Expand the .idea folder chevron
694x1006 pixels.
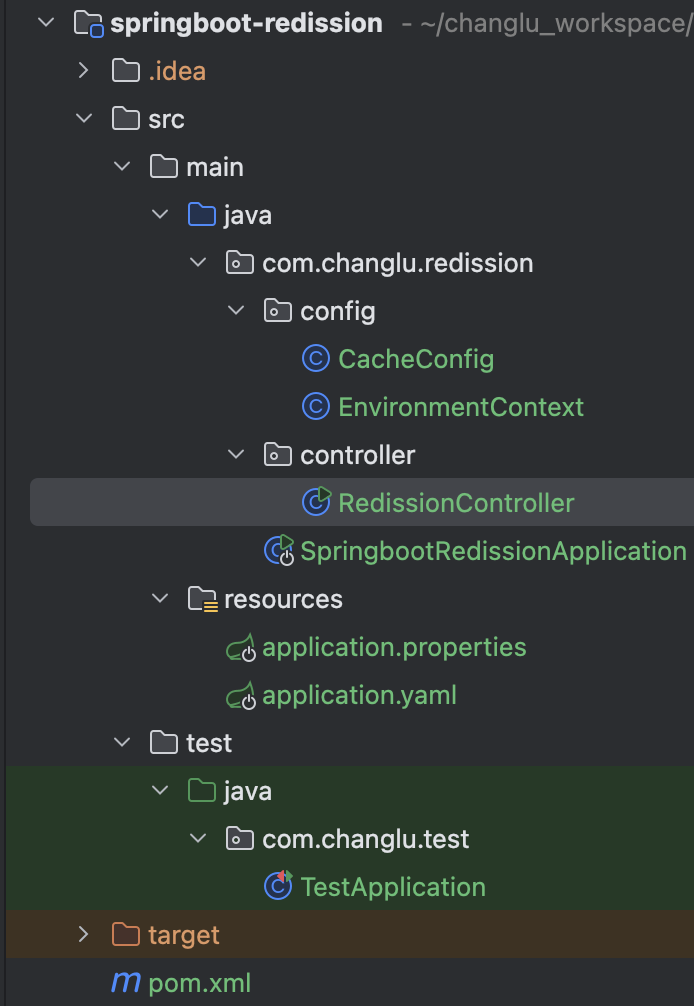tap(83, 71)
